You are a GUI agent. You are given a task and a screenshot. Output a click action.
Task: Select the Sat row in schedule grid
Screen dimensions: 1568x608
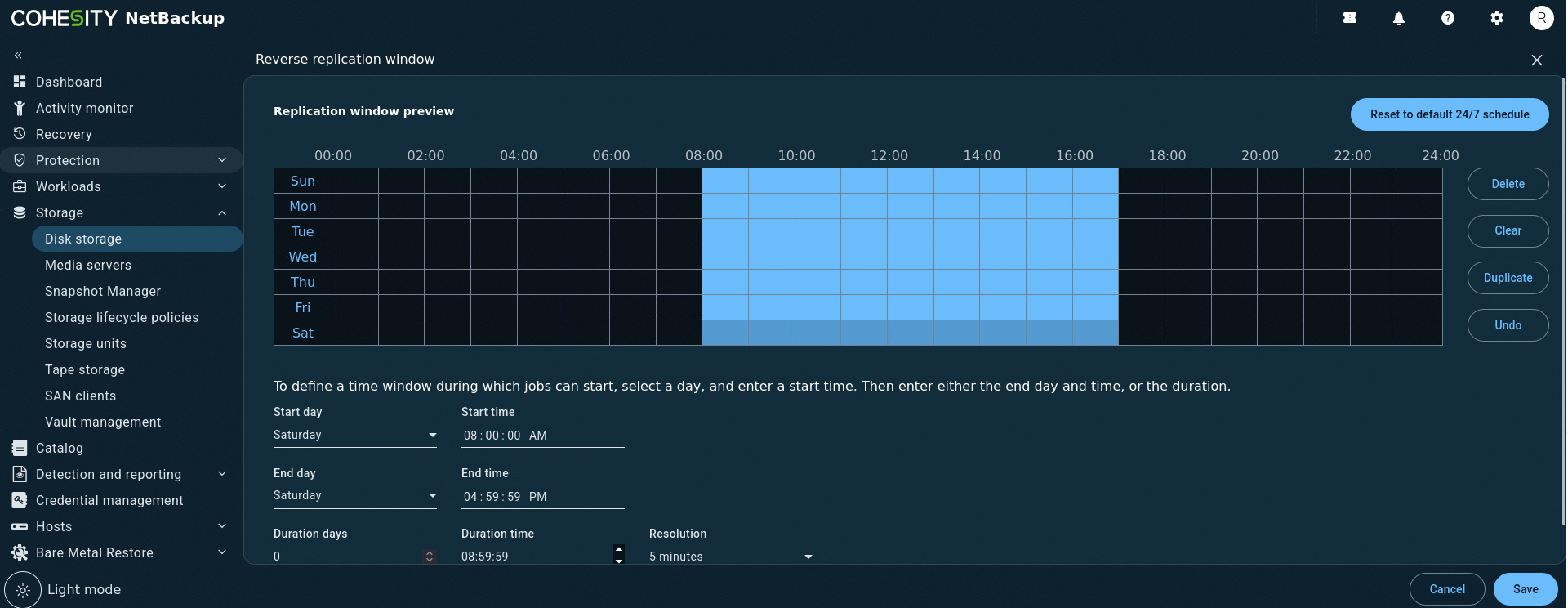tap(303, 333)
